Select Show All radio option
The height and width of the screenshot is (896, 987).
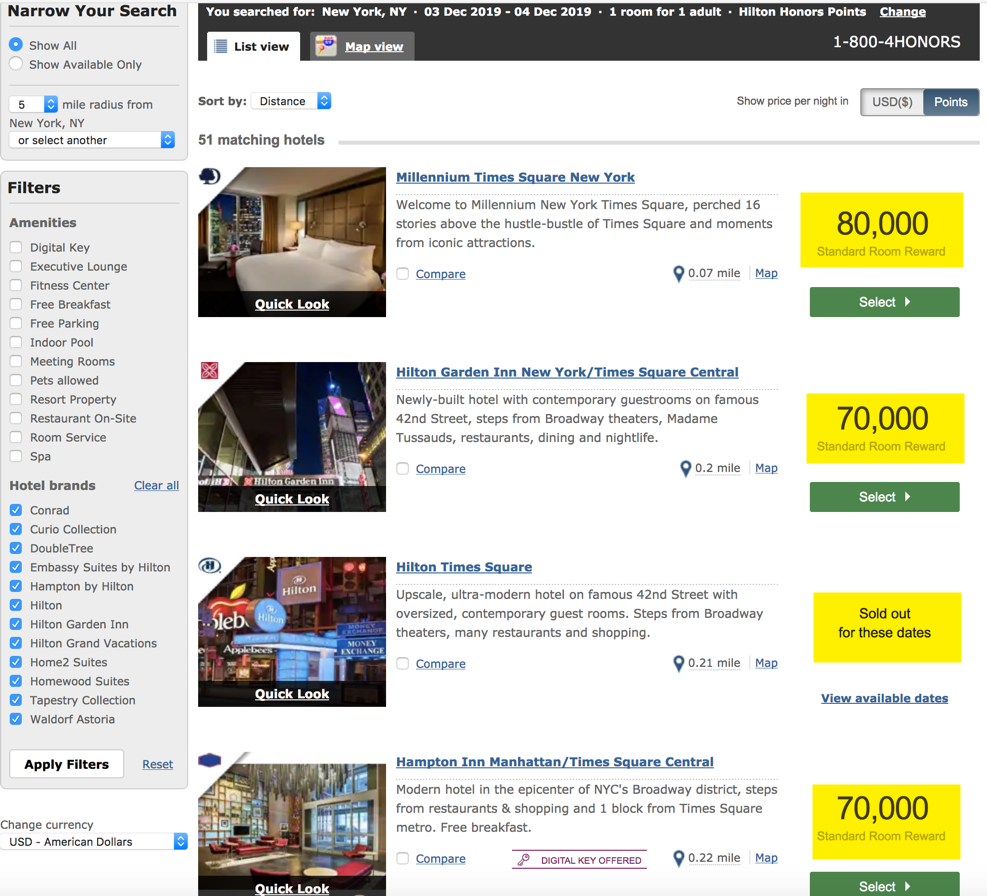[16, 45]
